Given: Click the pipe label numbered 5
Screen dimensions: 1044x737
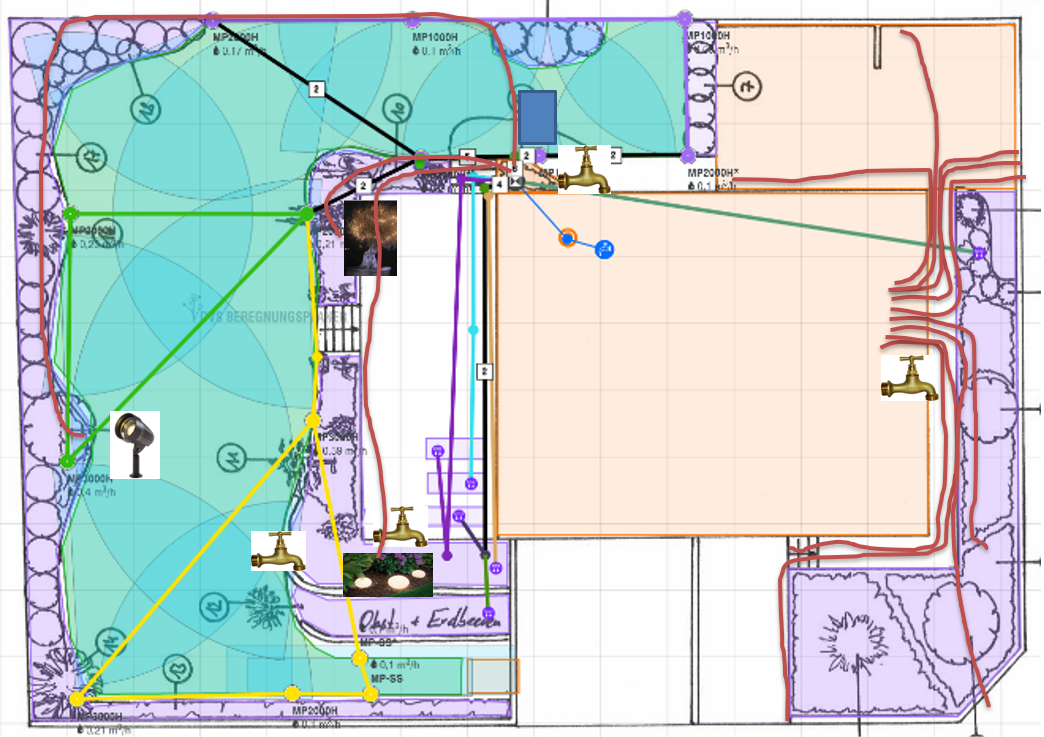Looking at the screenshot, I should click(467, 155).
